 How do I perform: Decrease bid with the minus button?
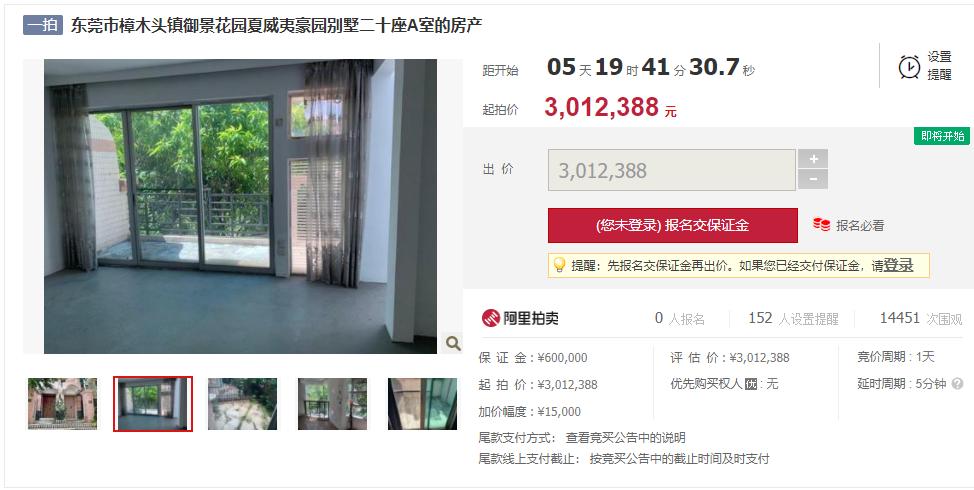click(812, 179)
